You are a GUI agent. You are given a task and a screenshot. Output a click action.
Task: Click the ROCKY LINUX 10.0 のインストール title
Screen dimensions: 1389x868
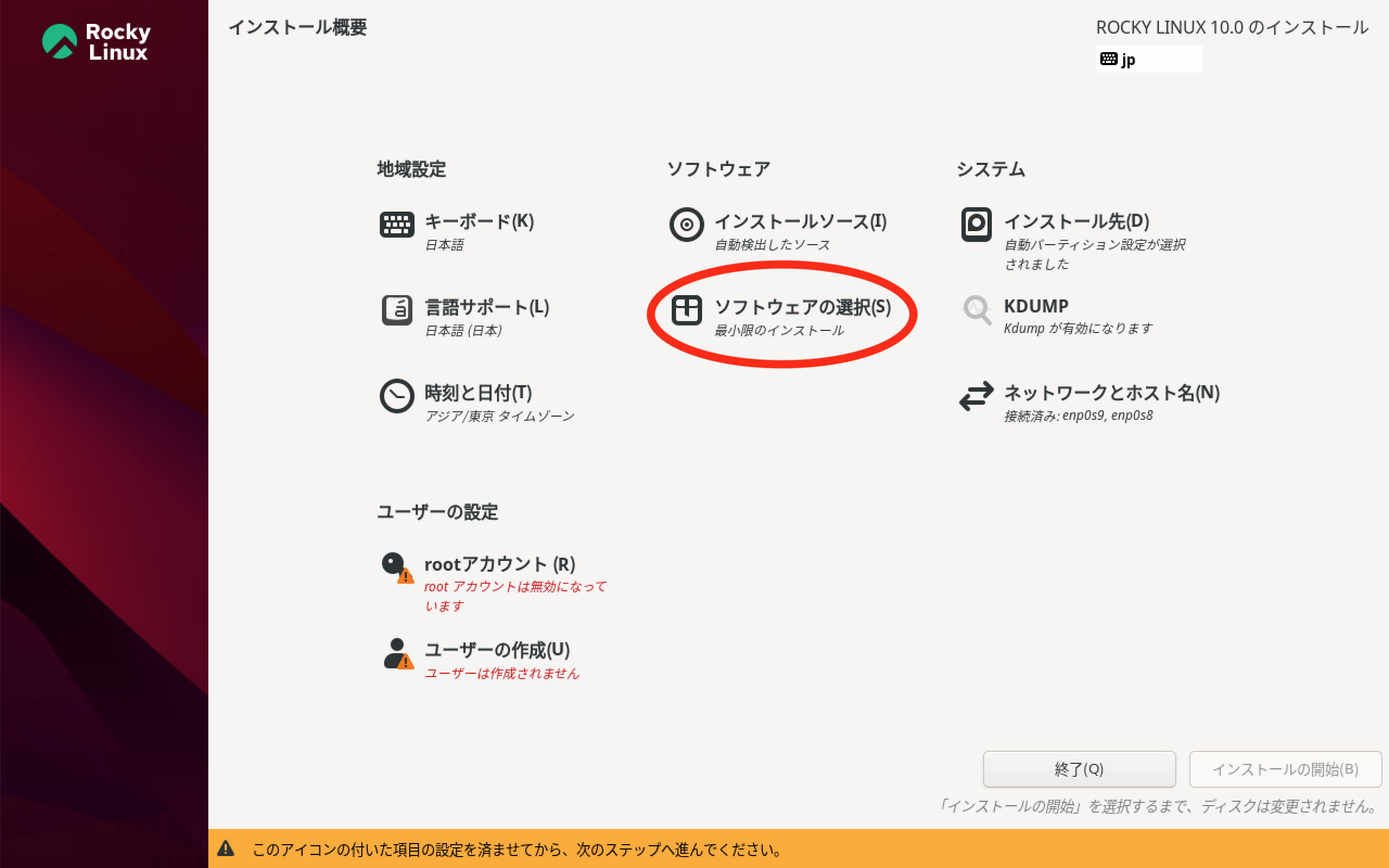[x=1232, y=27]
